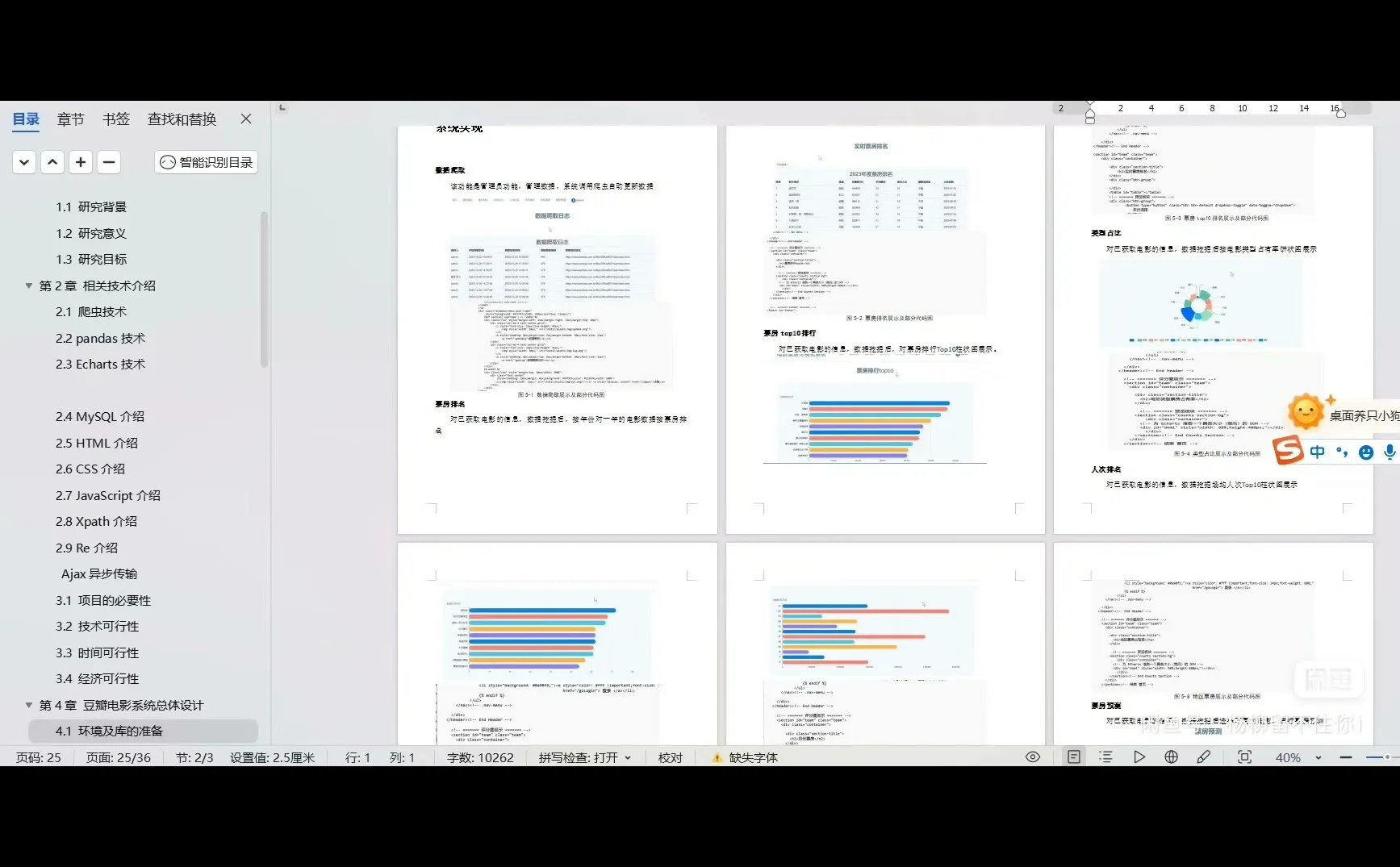Screen dimensions: 1400x867
Task: Click the navigation pane scrollbar
Action: 264,289
